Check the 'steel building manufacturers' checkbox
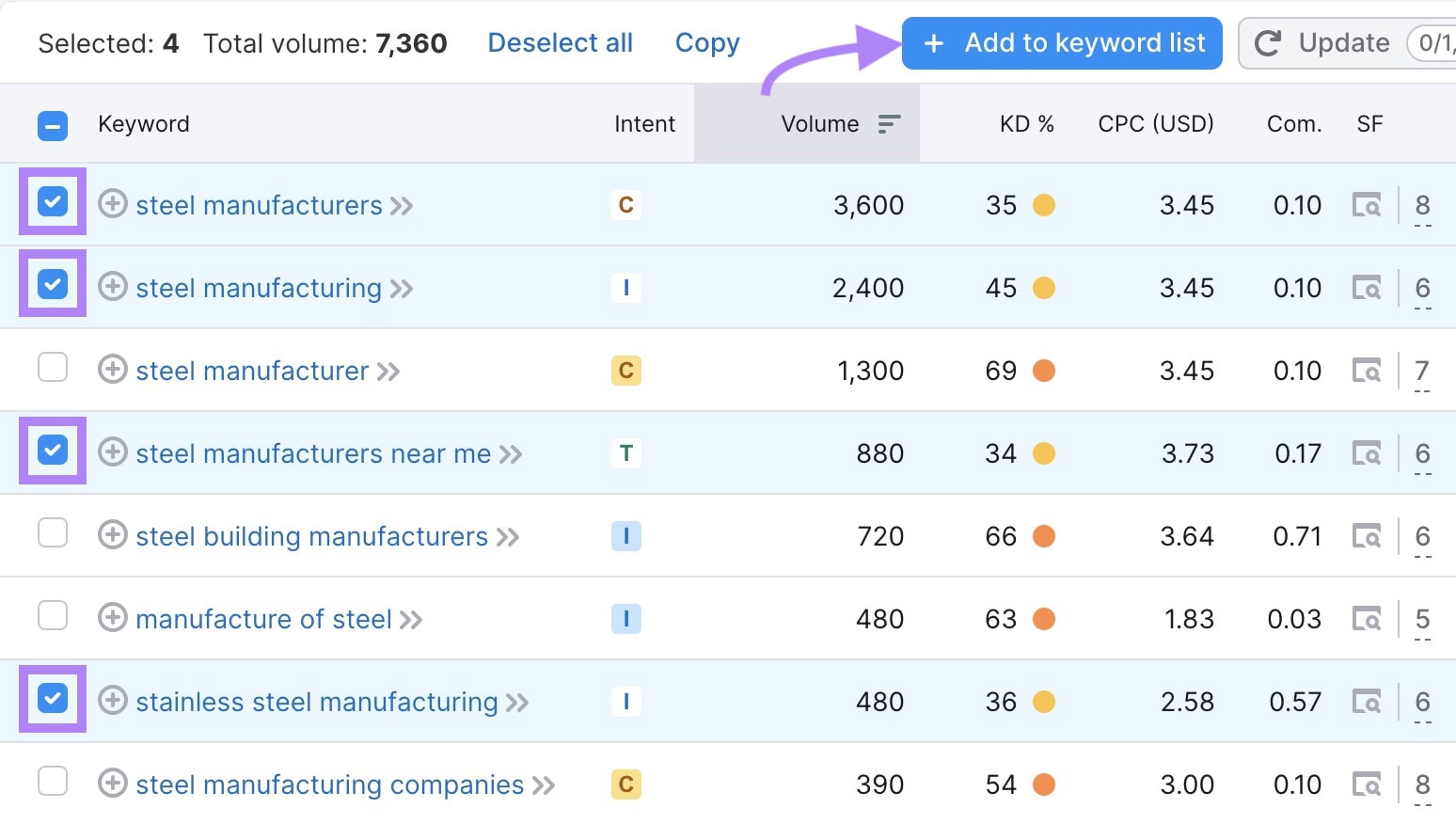The image size is (1456, 824). [53, 532]
